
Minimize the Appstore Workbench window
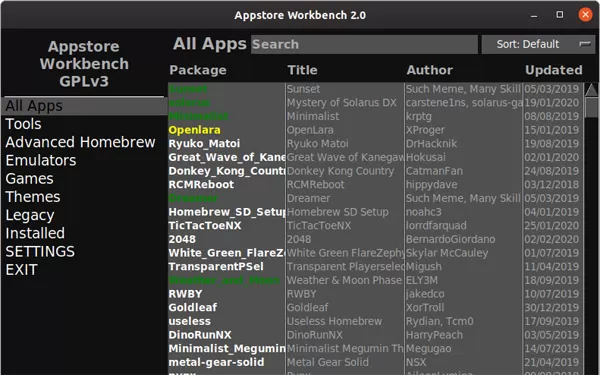534,15
